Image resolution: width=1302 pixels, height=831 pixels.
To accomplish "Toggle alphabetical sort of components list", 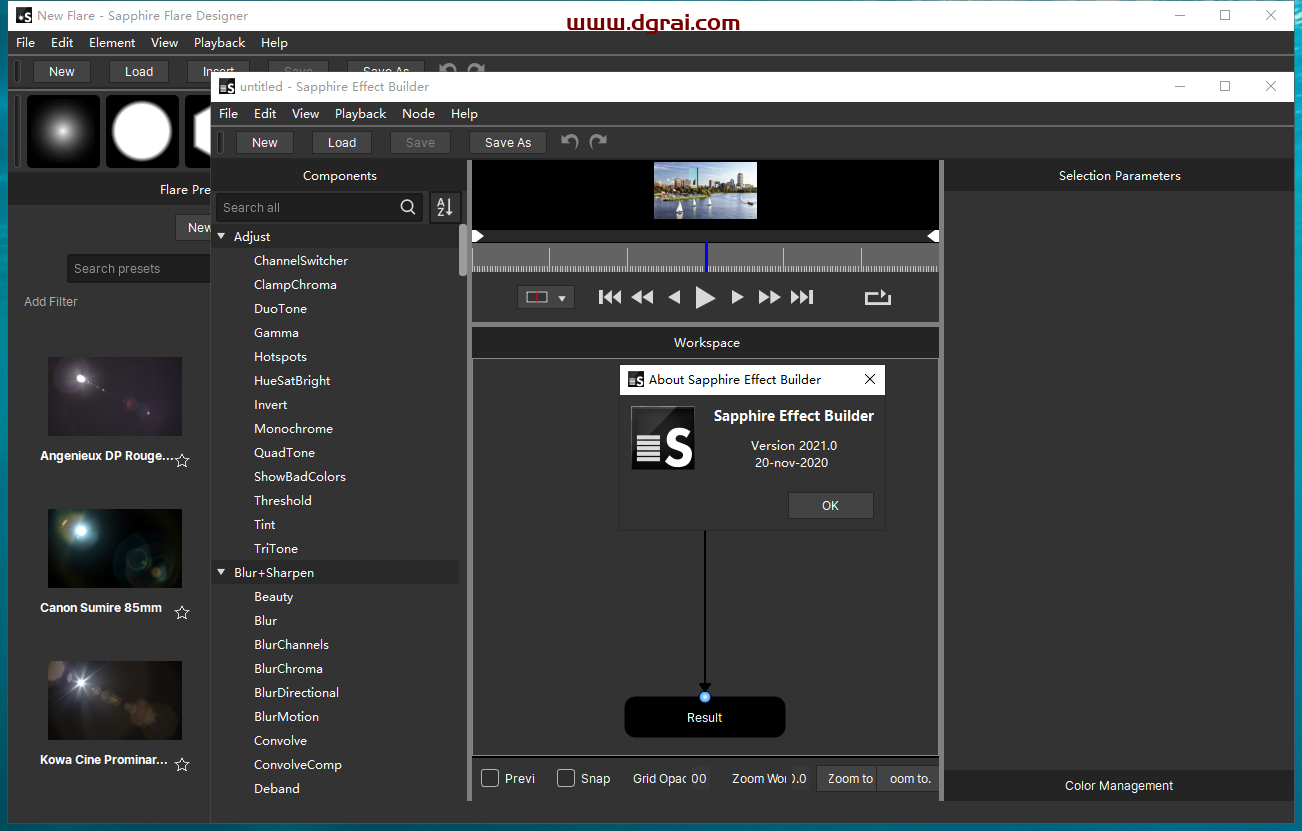I will tap(445, 207).
